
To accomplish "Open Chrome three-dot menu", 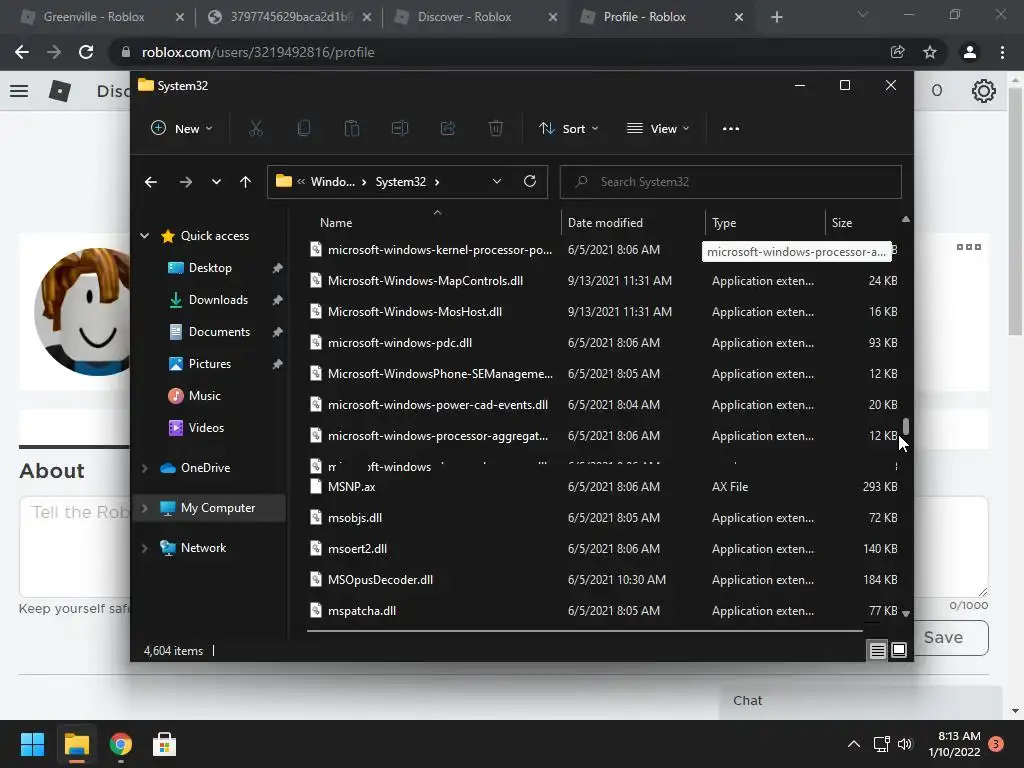I will pos(1002,52).
